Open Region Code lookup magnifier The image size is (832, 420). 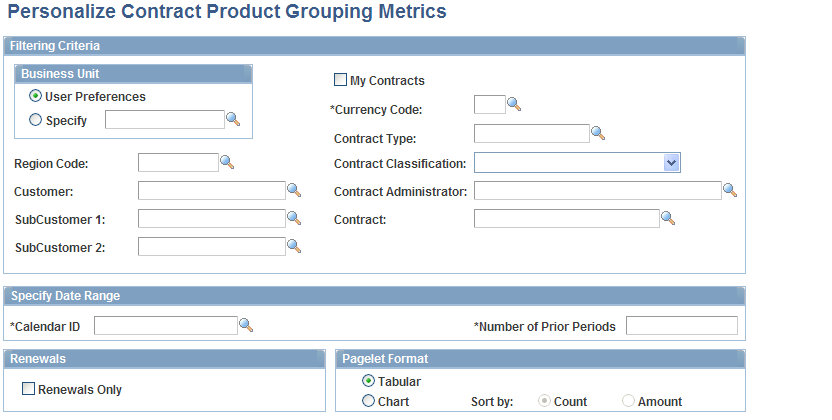(227, 162)
